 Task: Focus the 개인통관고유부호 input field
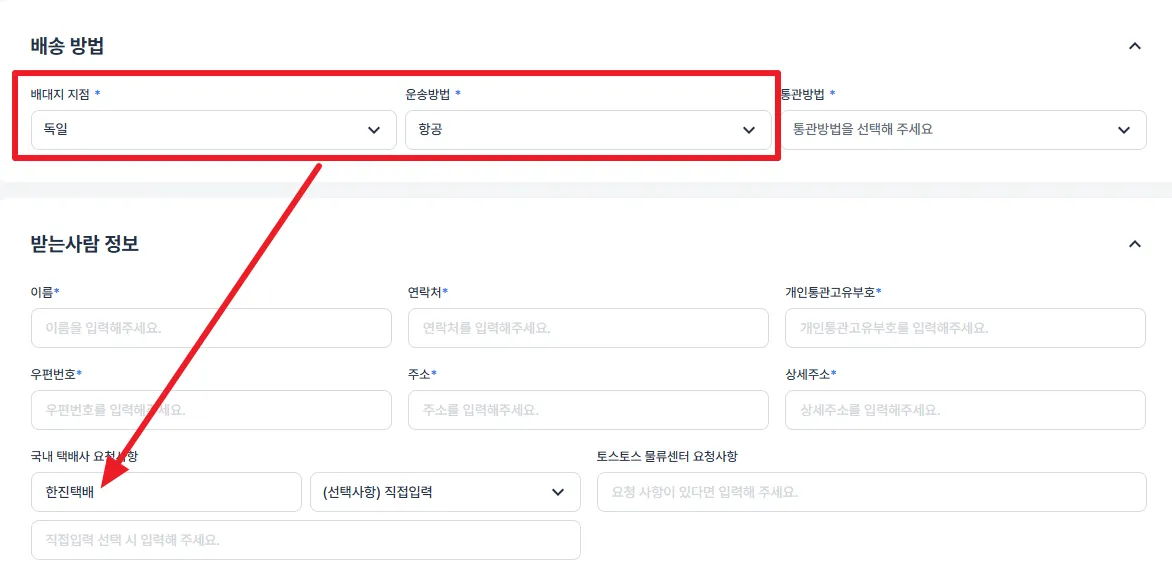pos(966,328)
